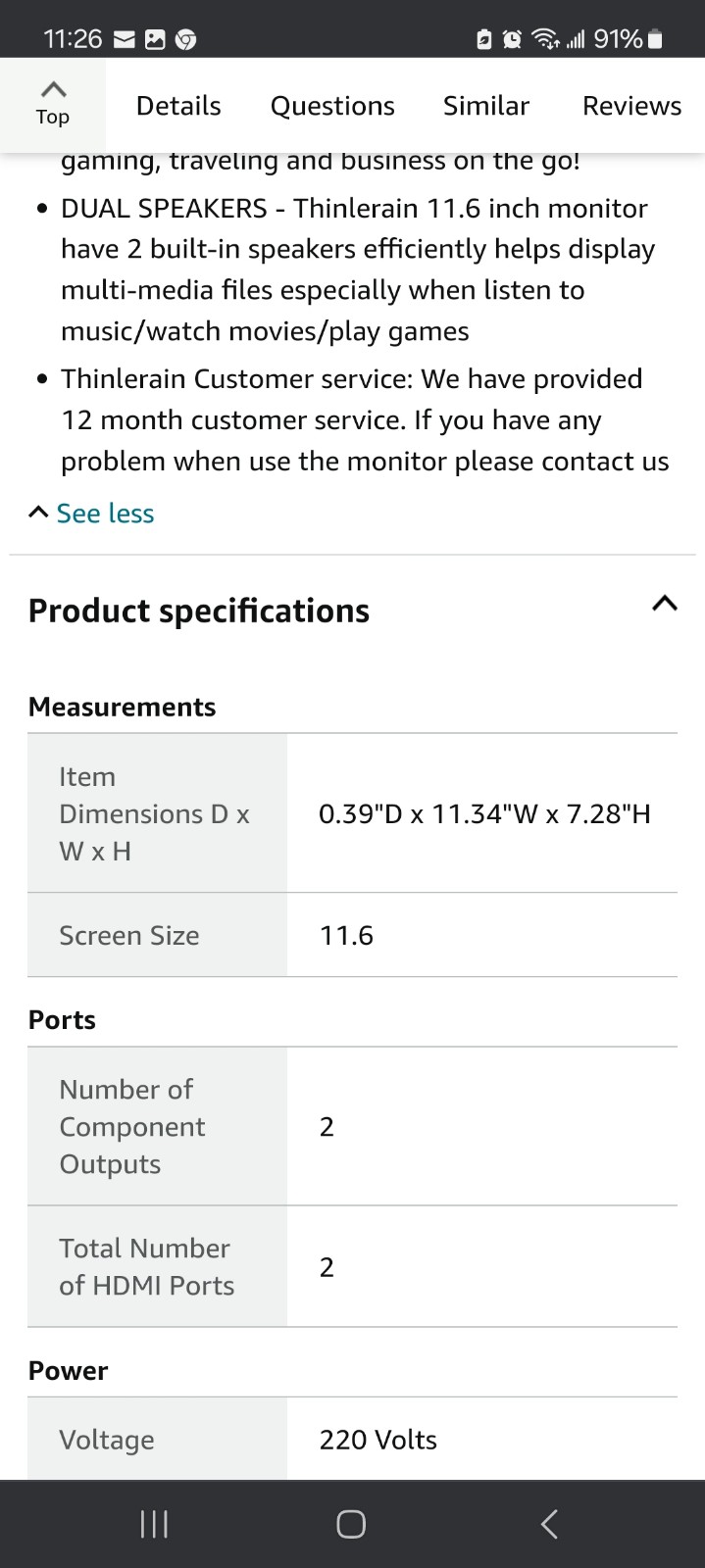Tap the Wi-Fi status icon
The width and height of the screenshot is (705, 1568).
tap(545, 39)
